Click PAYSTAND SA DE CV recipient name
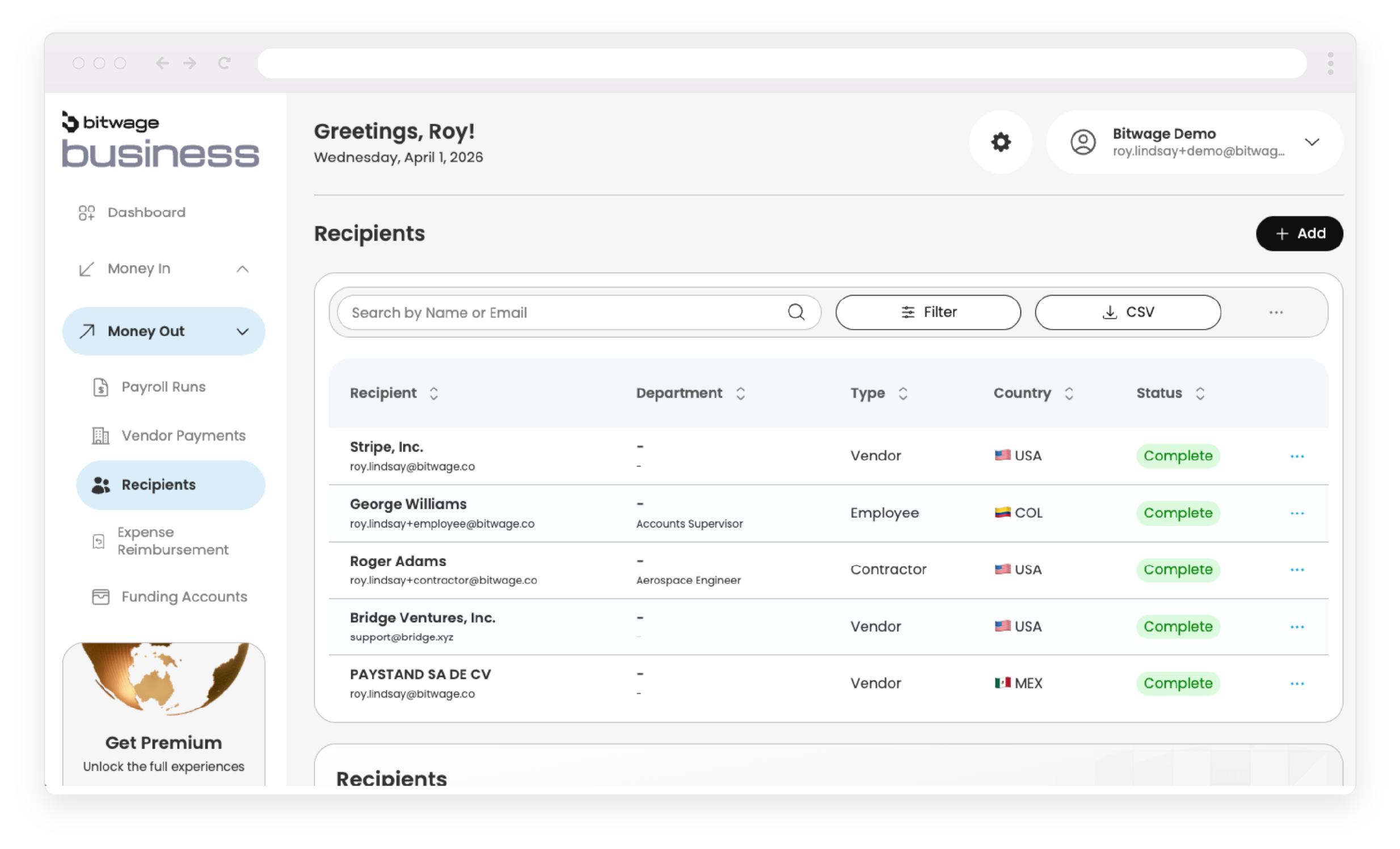The image size is (1400, 849). (420, 674)
